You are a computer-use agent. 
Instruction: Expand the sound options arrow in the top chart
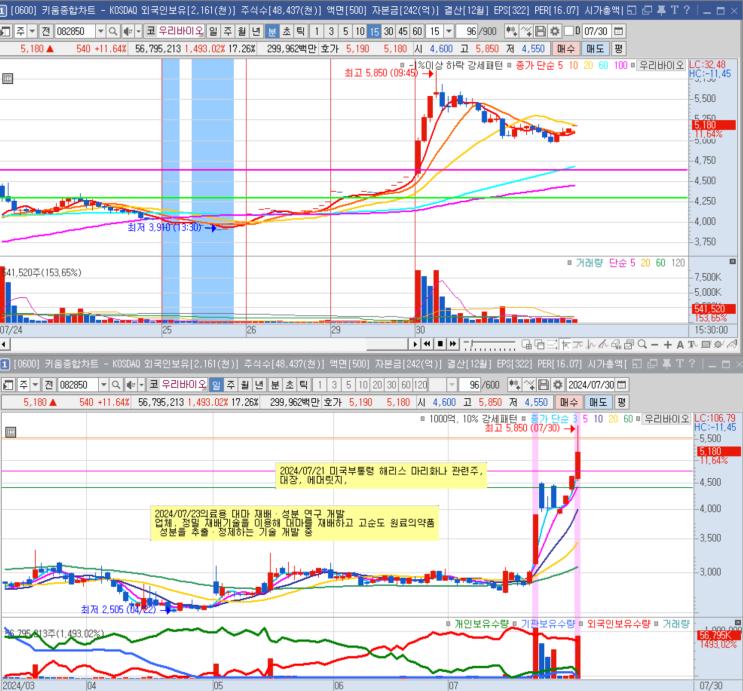tap(138, 31)
